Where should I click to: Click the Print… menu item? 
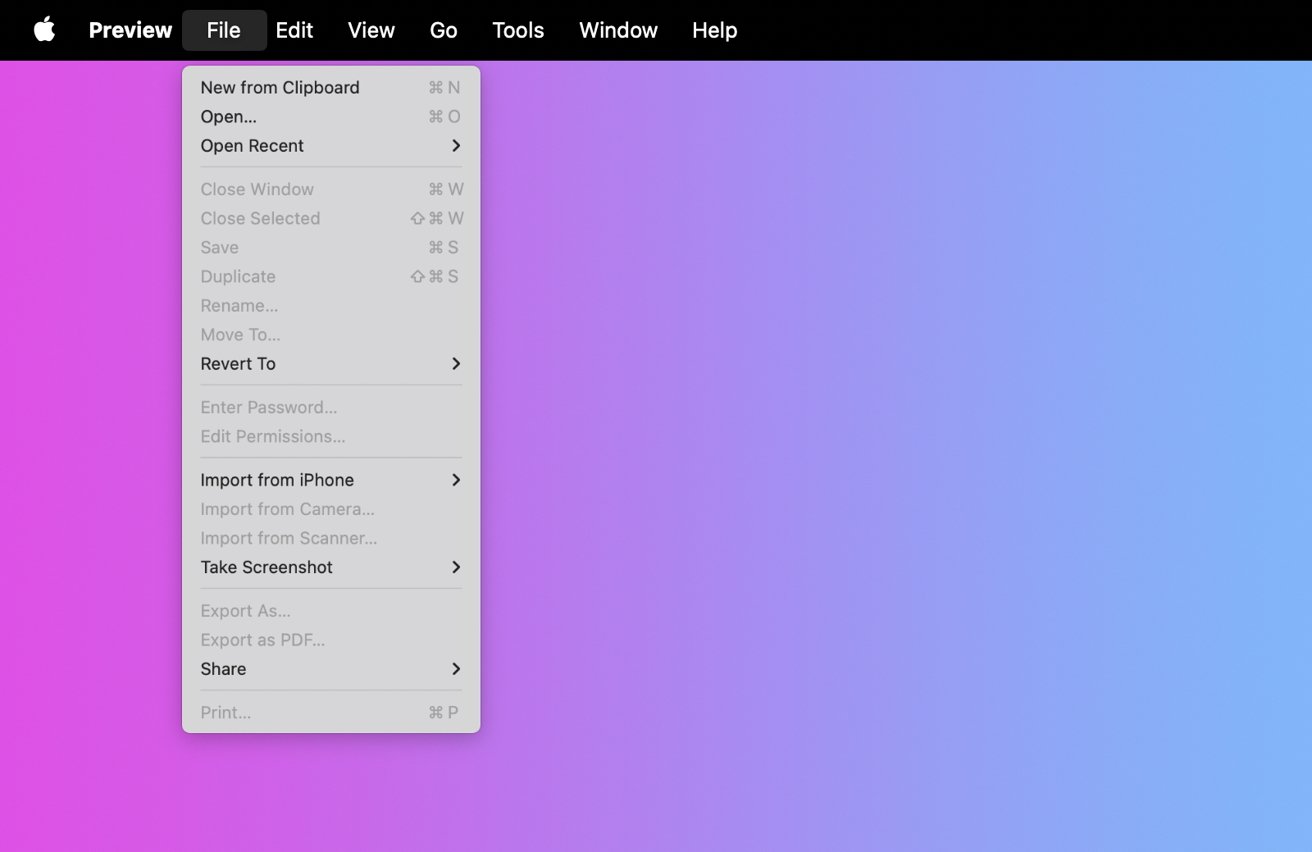(331, 713)
